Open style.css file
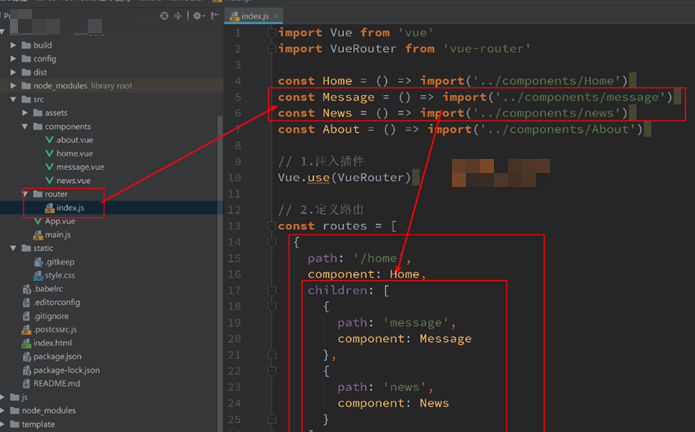The image size is (695, 432). pos(59,275)
